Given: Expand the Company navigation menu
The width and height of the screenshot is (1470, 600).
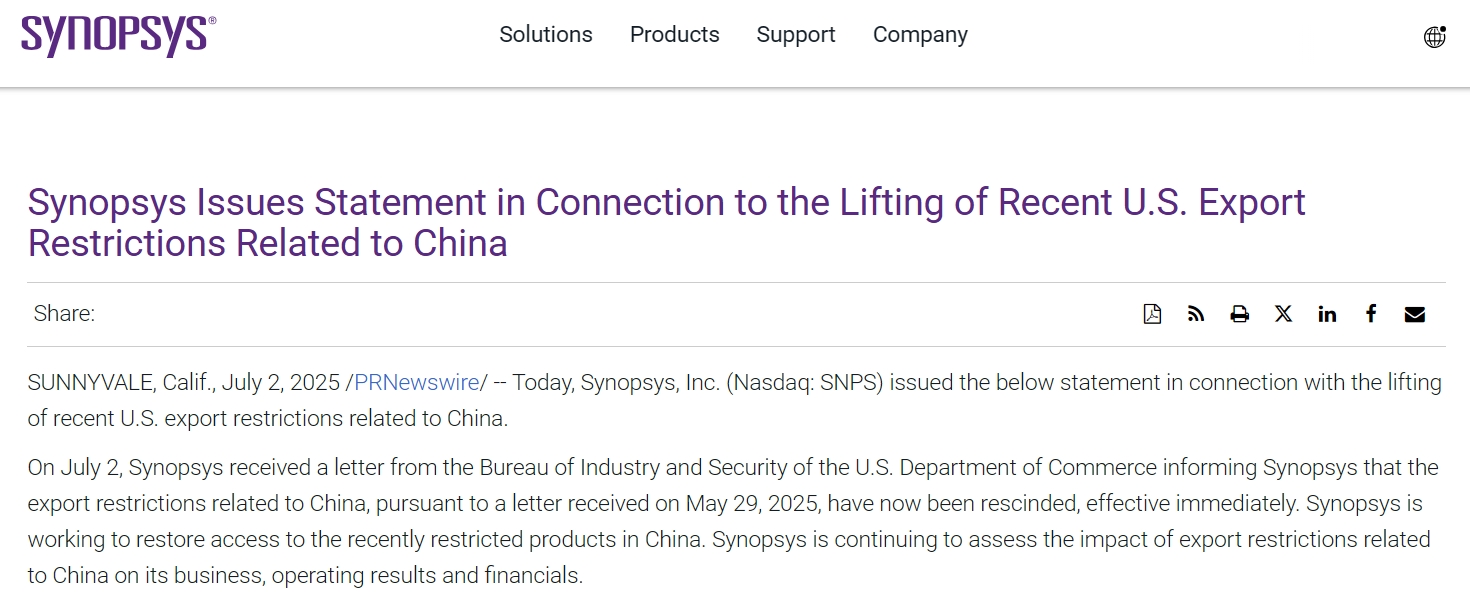Looking at the screenshot, I should (920, 35).
